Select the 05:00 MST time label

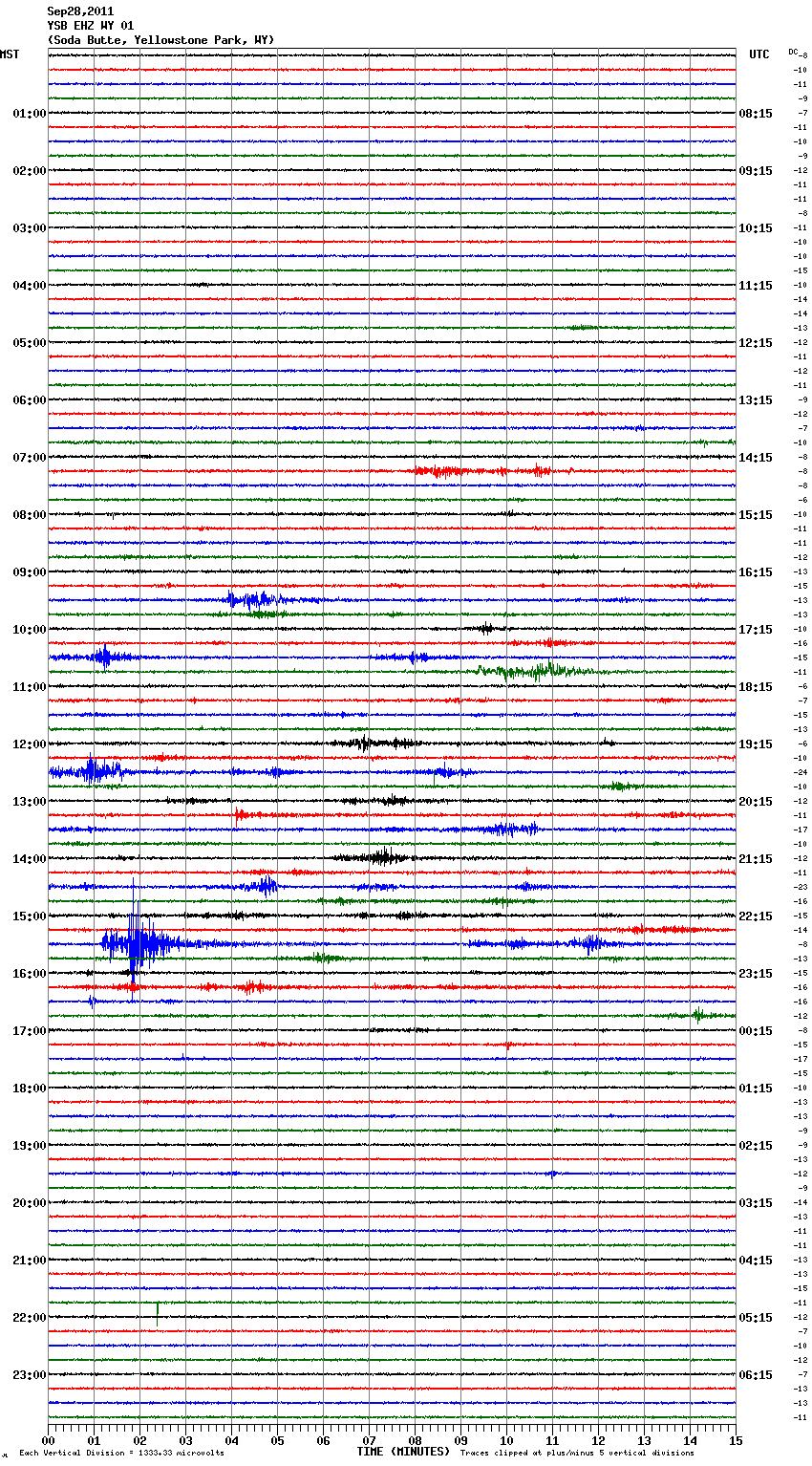coord(30,343)
